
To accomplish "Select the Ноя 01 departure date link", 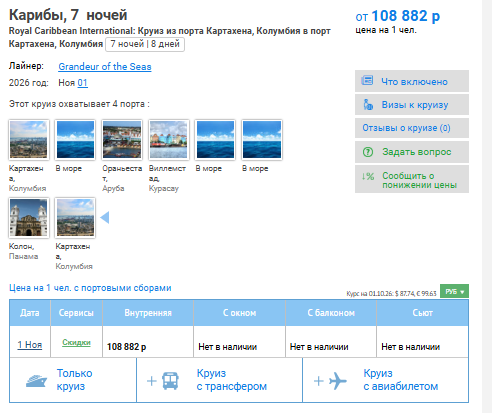I will (82, 83).
